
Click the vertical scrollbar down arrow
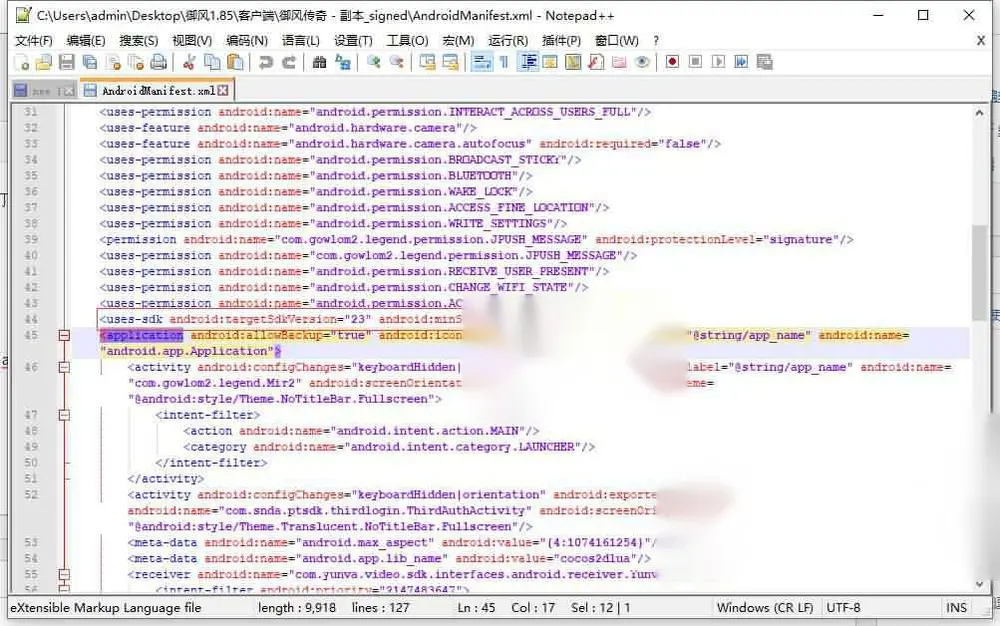tap(980, 584)
